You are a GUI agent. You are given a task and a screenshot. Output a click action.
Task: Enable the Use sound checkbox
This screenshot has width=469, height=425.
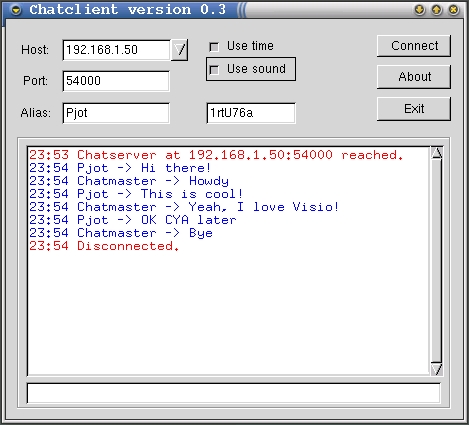click(x=214, y=70)
